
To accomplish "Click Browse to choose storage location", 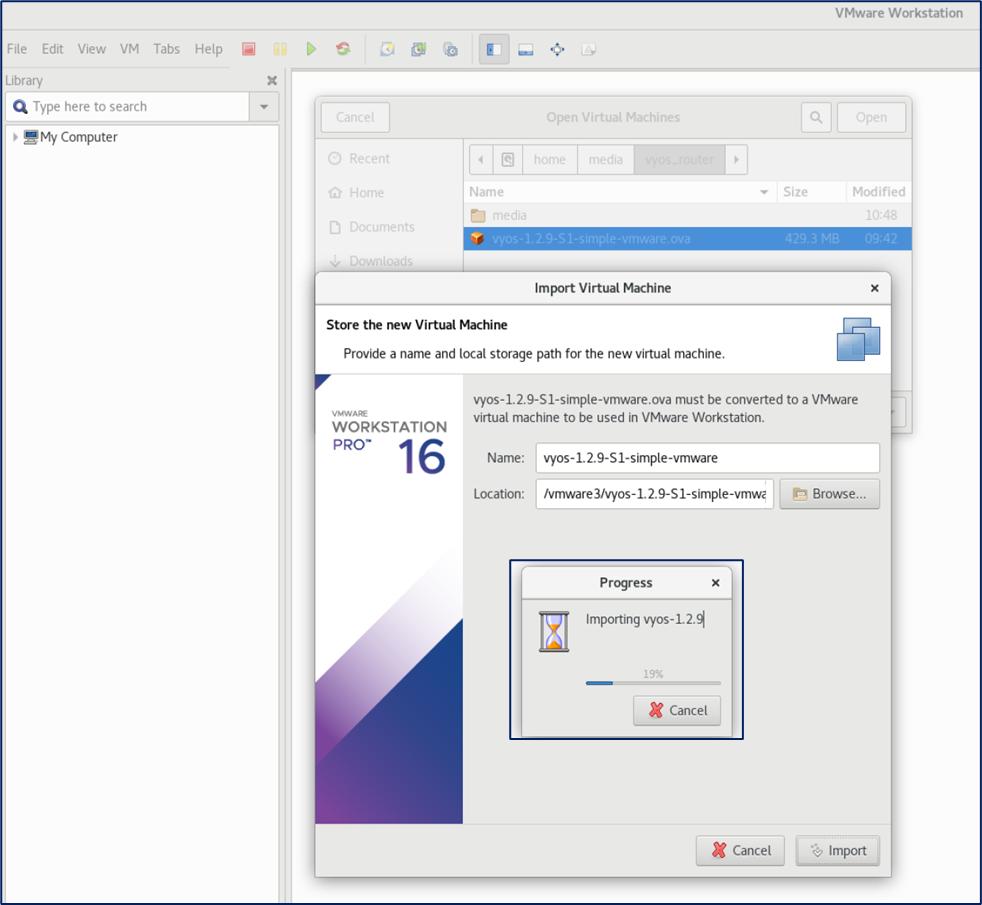I will point(829,494).
